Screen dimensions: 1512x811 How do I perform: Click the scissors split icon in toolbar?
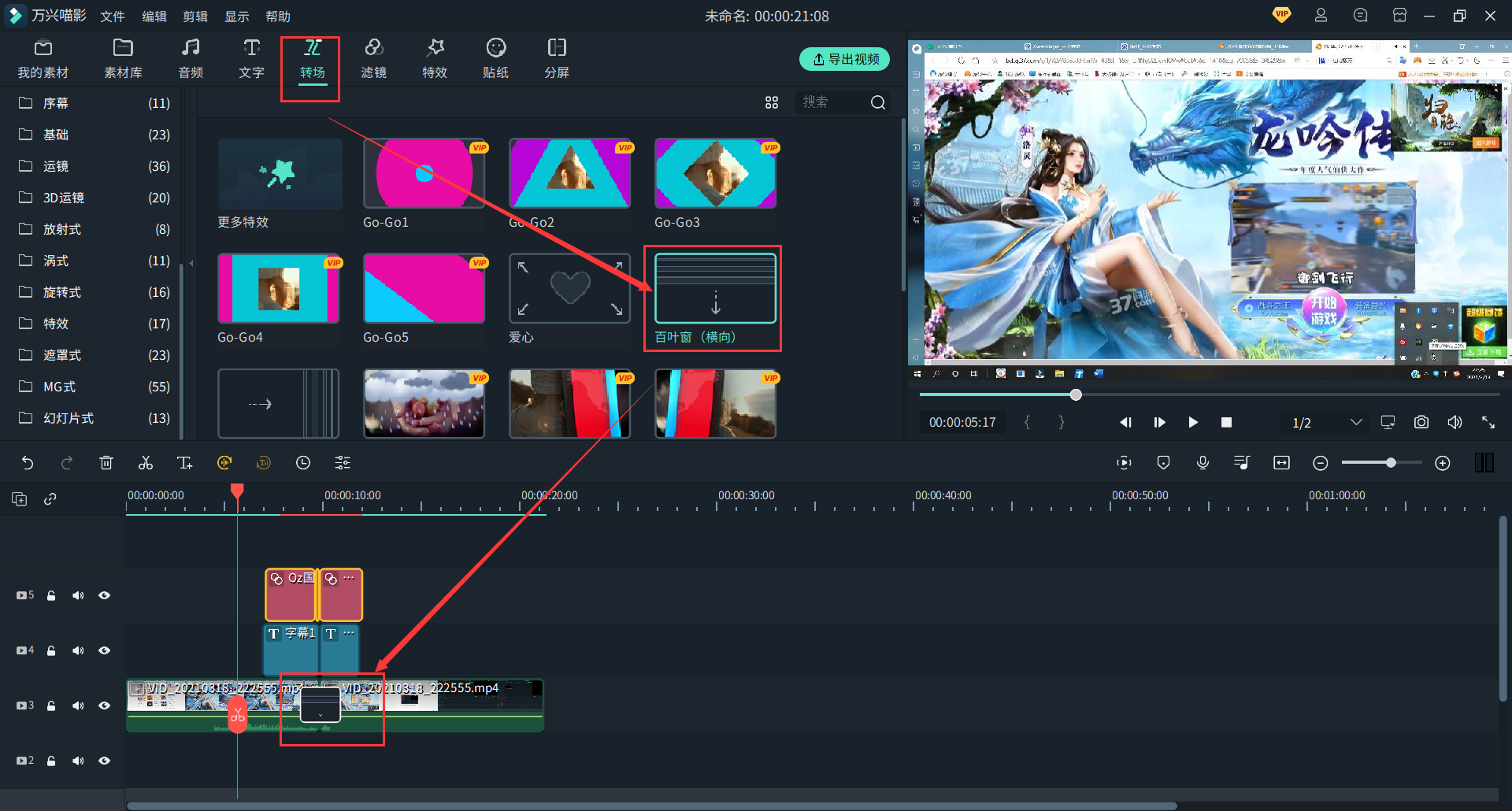[x=146, y=463]
